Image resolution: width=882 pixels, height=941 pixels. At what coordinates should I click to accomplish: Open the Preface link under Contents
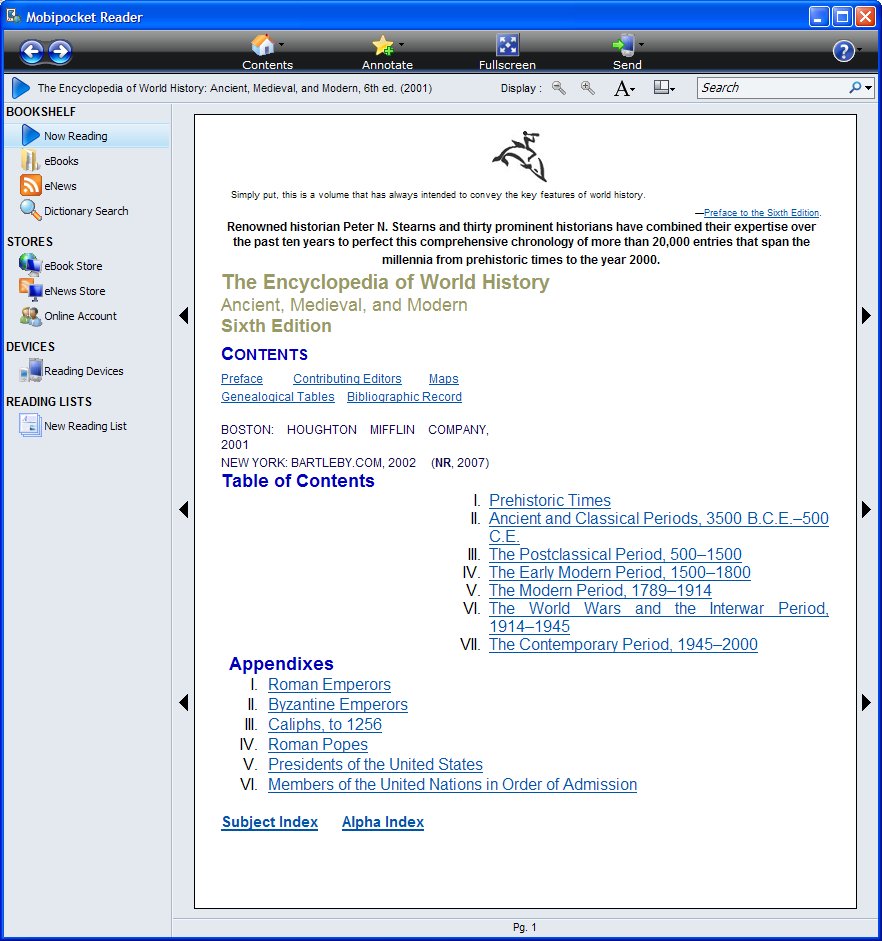[x=242, y=379]
